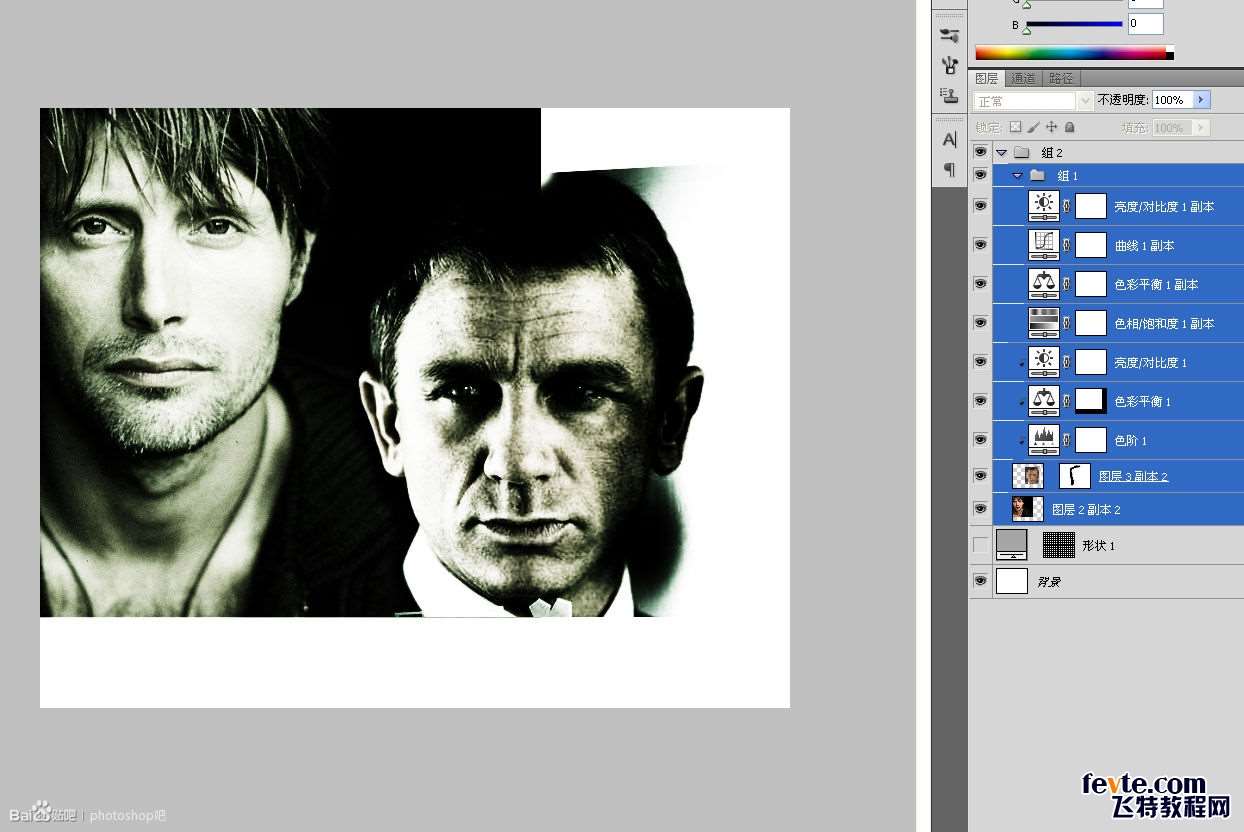Open the 不透明度 opacity slider arrow
This screenshot has width=1244, height=832.
pyautogui.click(x=1201, y=100)
